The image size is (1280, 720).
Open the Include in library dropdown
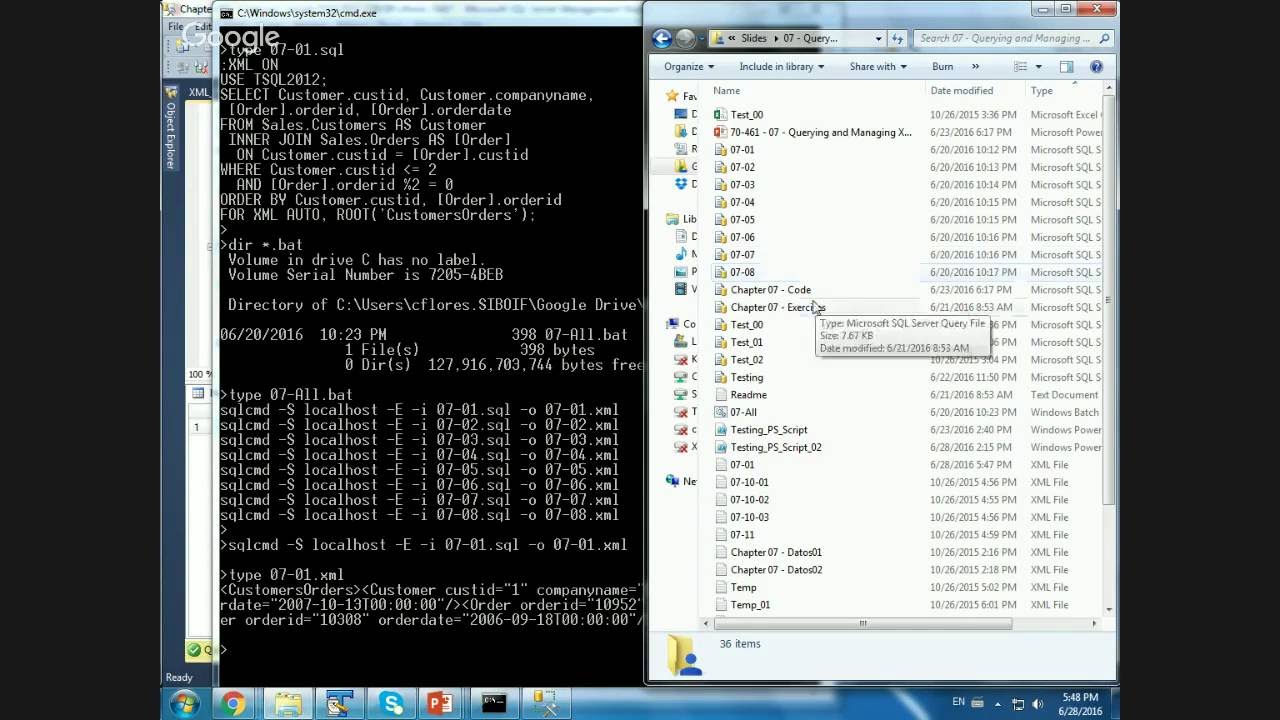pyautogui.click(x=781, y=67)
